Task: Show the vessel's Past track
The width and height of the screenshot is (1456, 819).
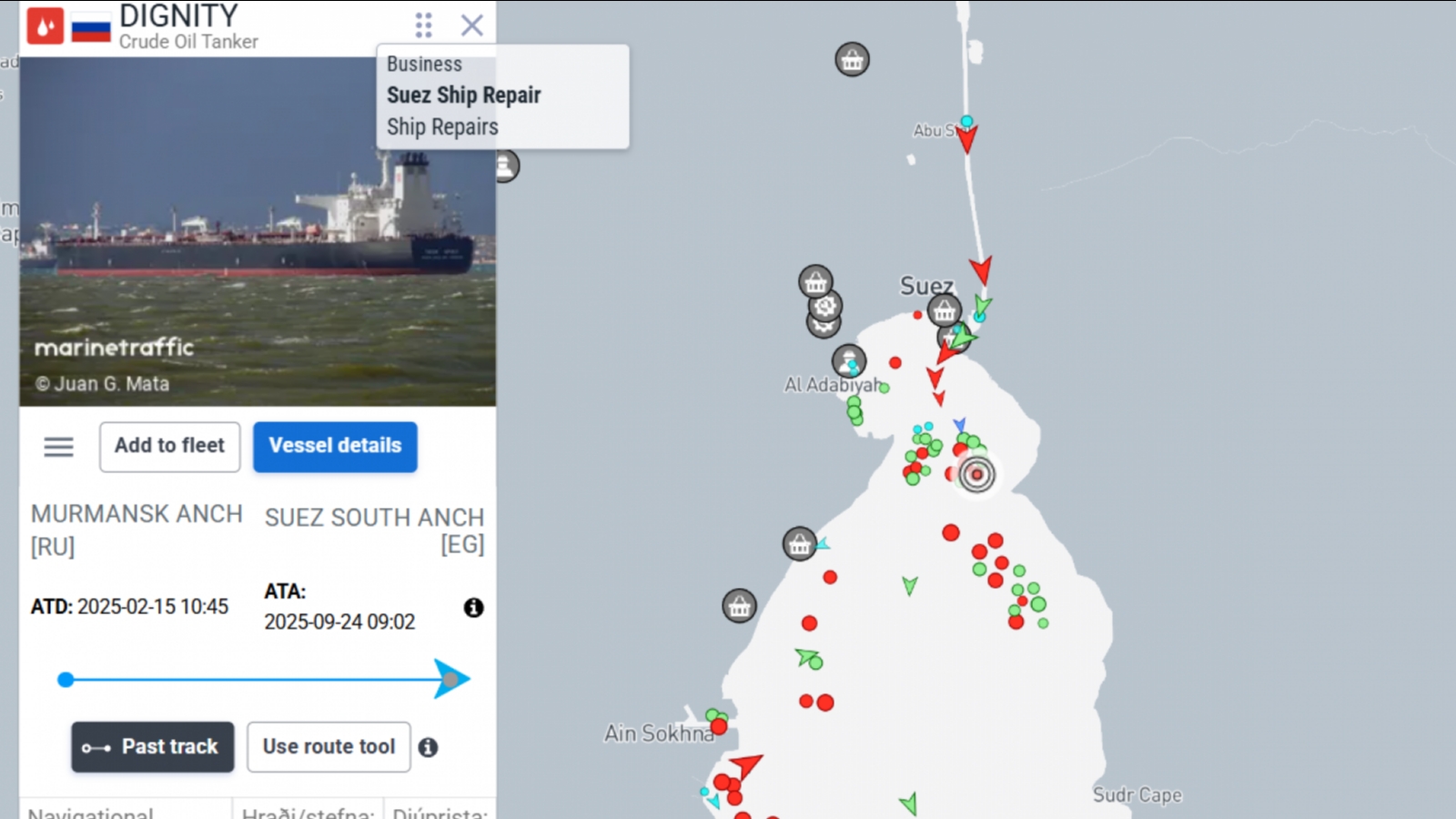Action: [x=153, y=747]
